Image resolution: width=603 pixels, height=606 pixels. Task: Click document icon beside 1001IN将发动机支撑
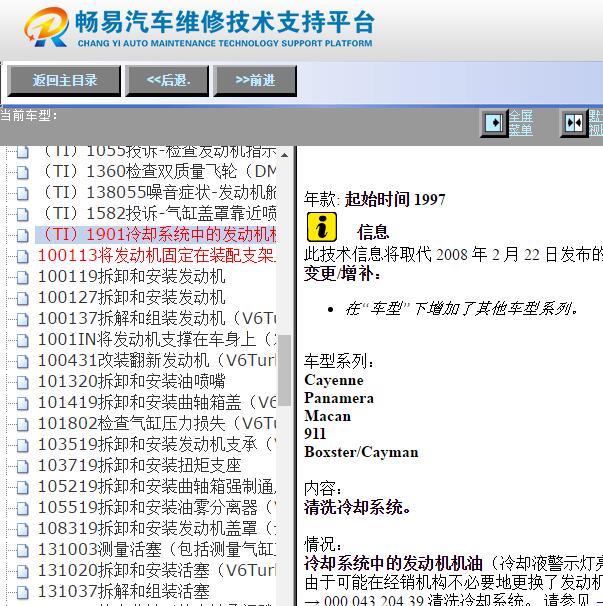[x=22, y=340]
